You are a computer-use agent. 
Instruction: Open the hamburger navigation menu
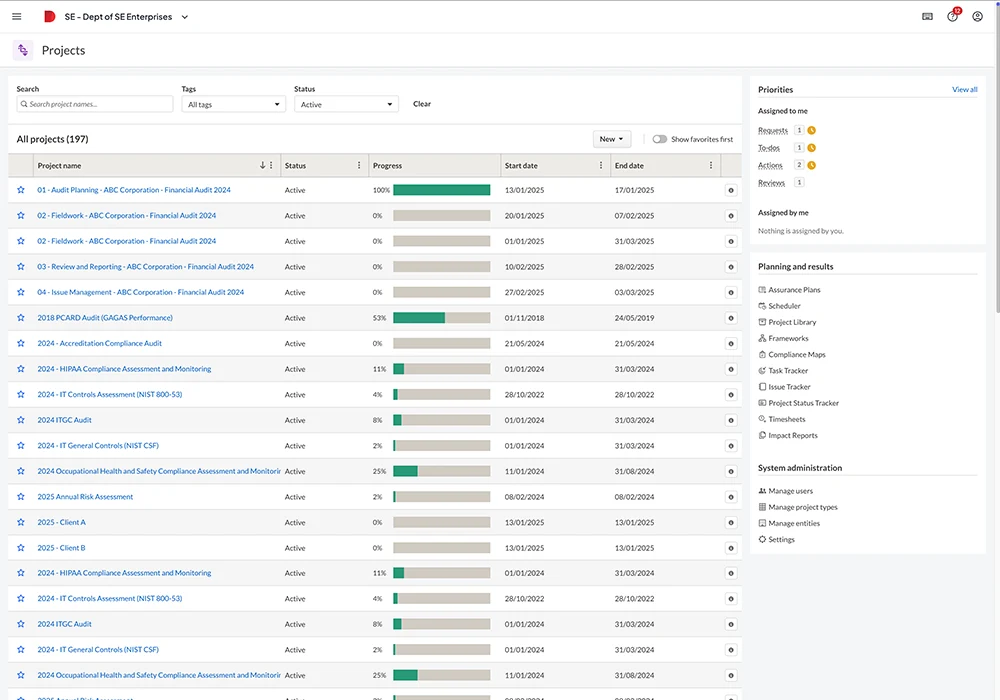click(16, 16)
